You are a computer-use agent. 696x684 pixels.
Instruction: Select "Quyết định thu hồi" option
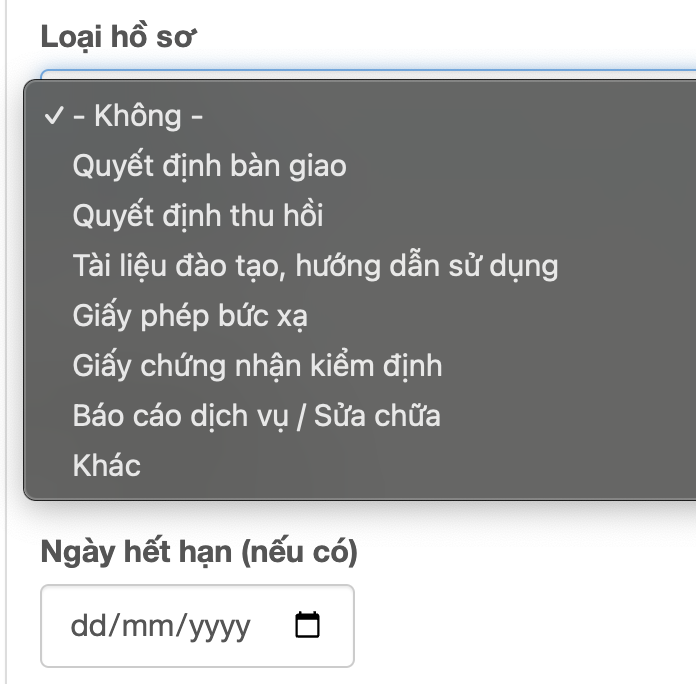pos(198,216)
